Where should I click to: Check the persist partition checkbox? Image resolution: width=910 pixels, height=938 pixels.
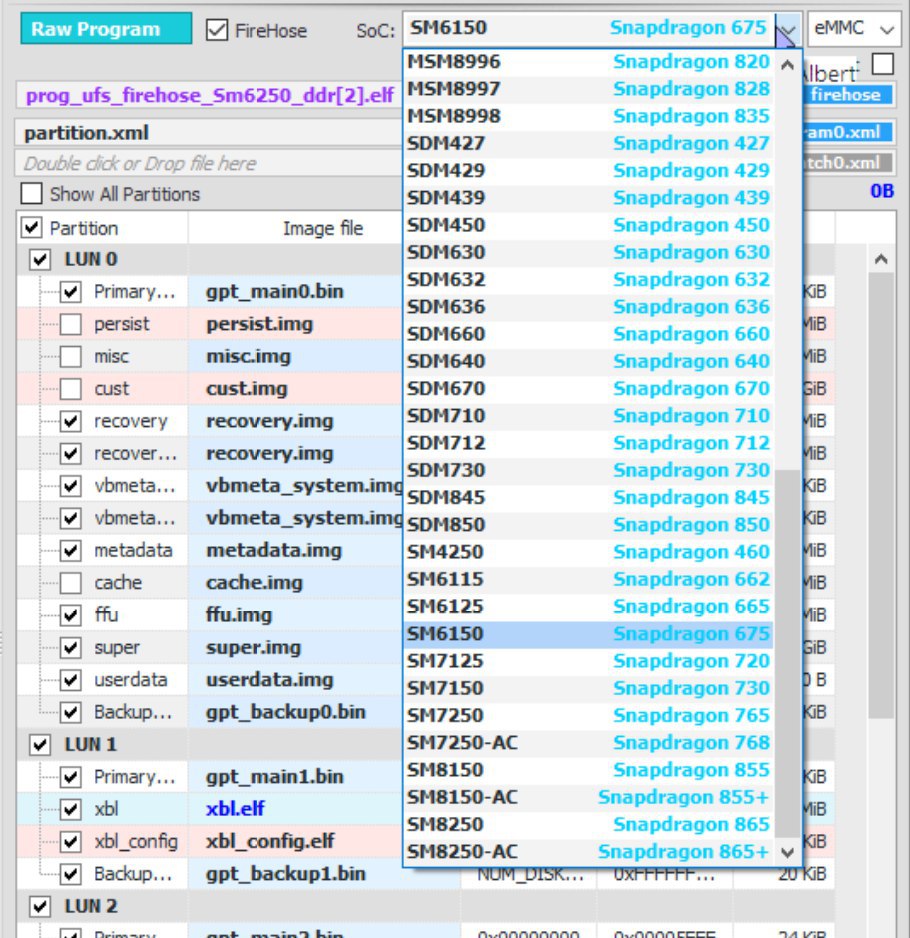(71, 324)
